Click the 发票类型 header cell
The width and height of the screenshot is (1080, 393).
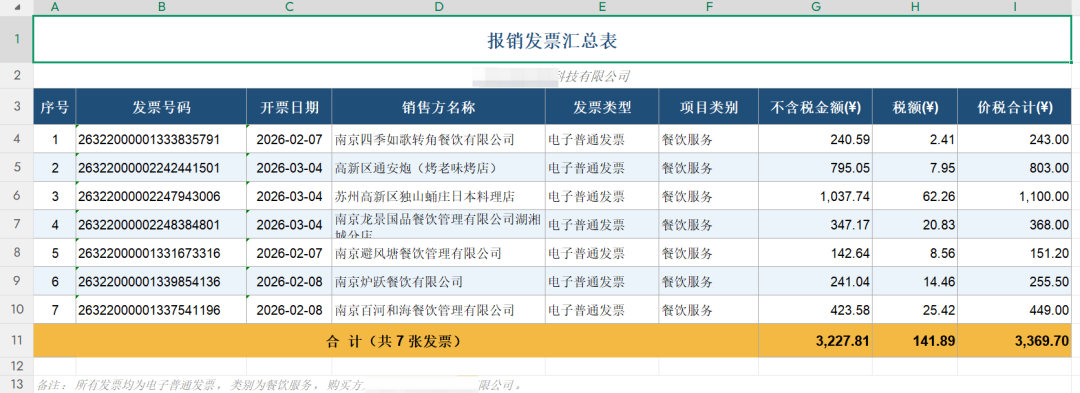point(602,107)
